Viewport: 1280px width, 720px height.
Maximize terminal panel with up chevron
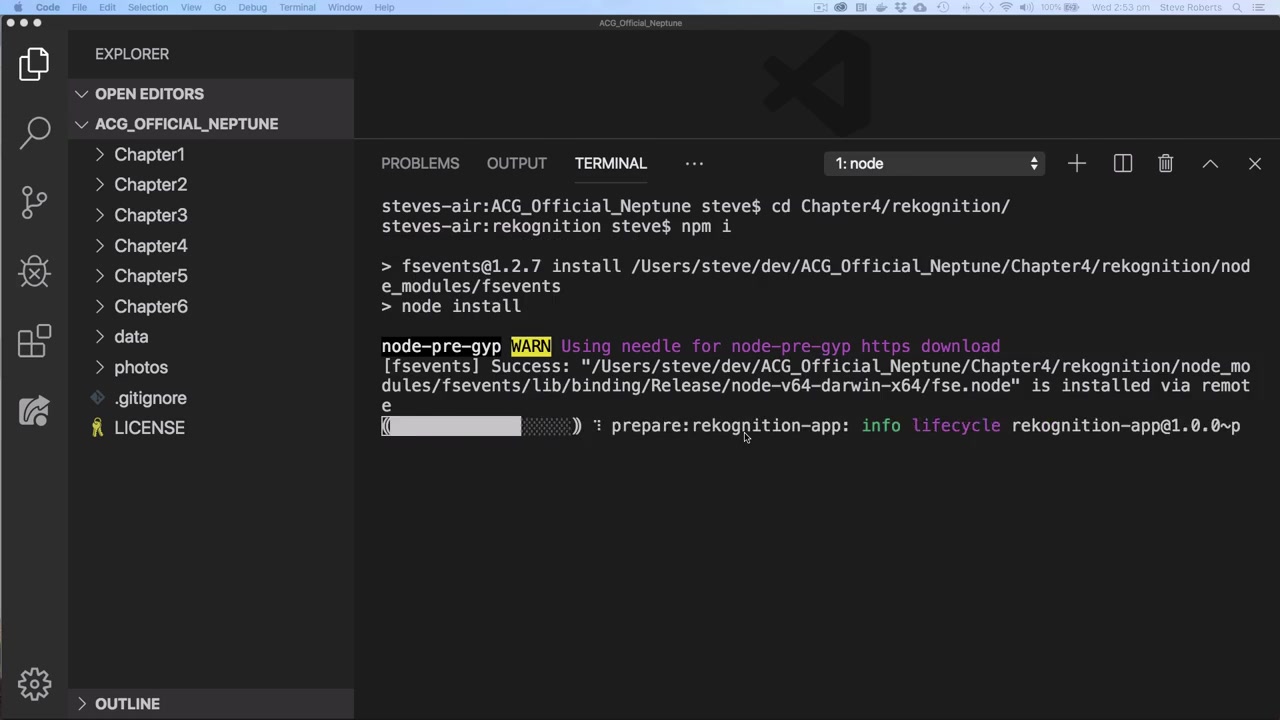coord(1210,163)
